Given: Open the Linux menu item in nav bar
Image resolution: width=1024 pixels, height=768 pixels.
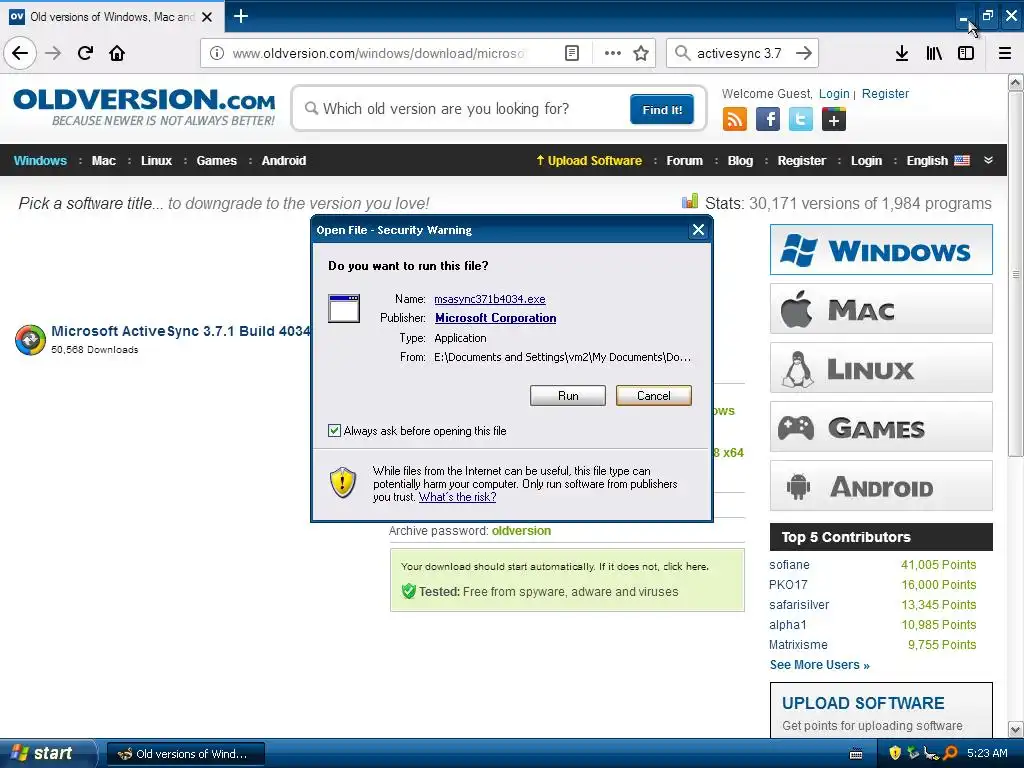Looking at the screenshot, I should click(x=156, y=161).
